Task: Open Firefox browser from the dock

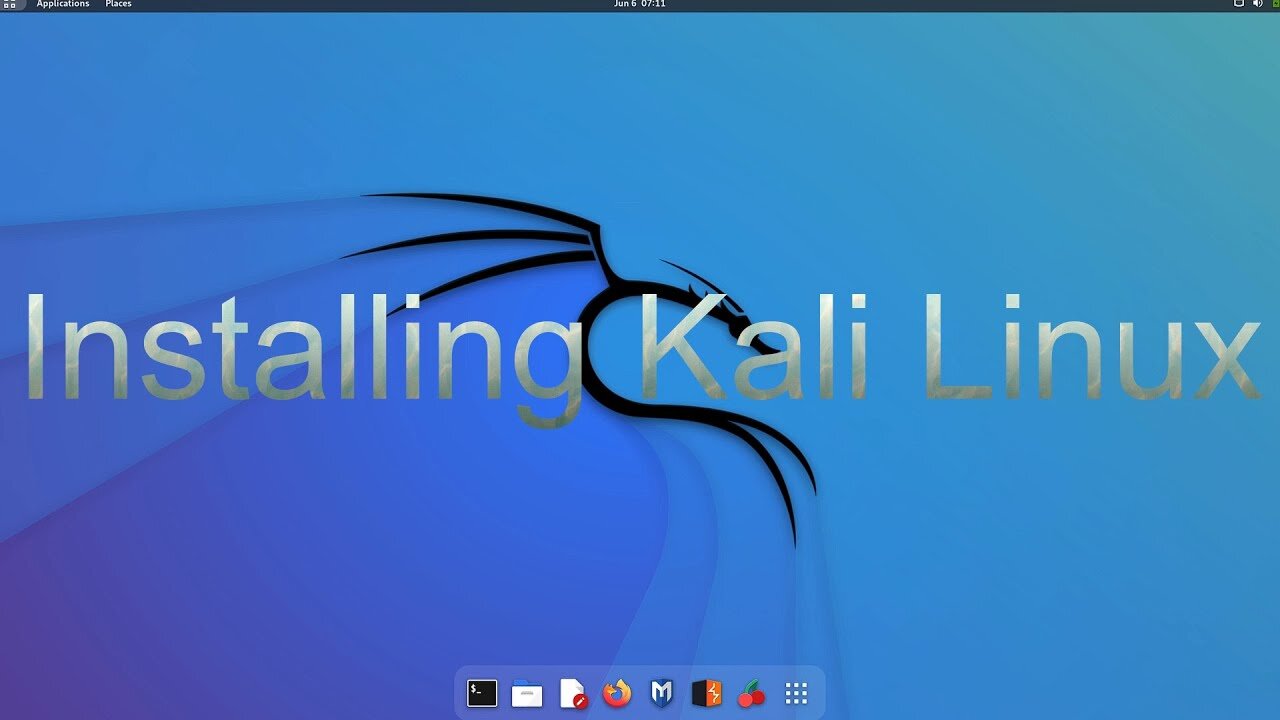Action: [x=617, y=693]
